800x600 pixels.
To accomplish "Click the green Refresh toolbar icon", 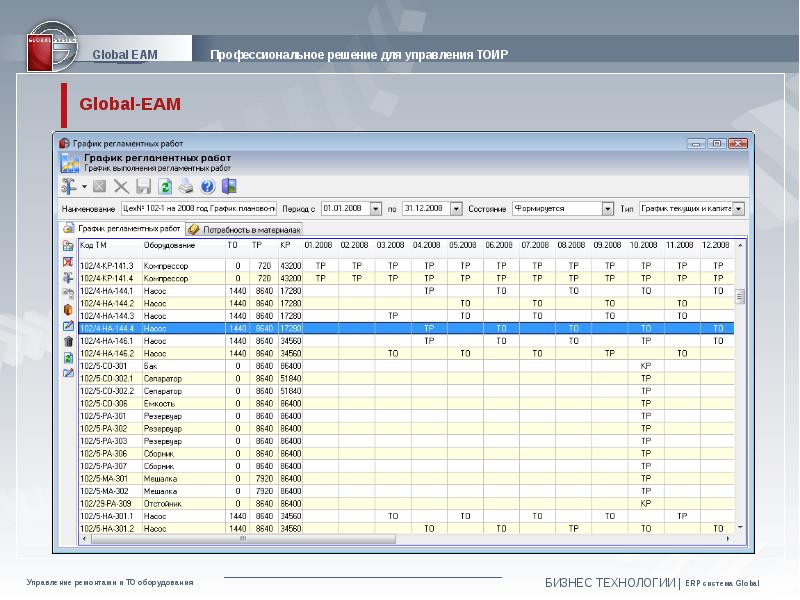I will [x=165, y=187].
